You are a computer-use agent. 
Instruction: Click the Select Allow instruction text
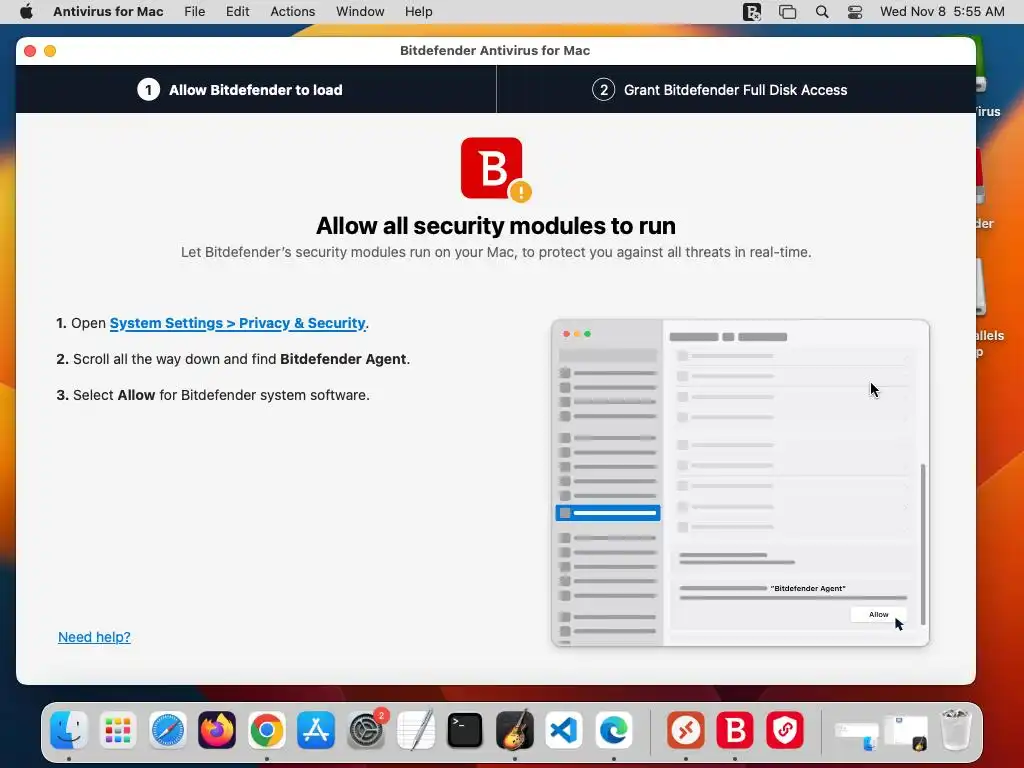[x=213, y=395]
